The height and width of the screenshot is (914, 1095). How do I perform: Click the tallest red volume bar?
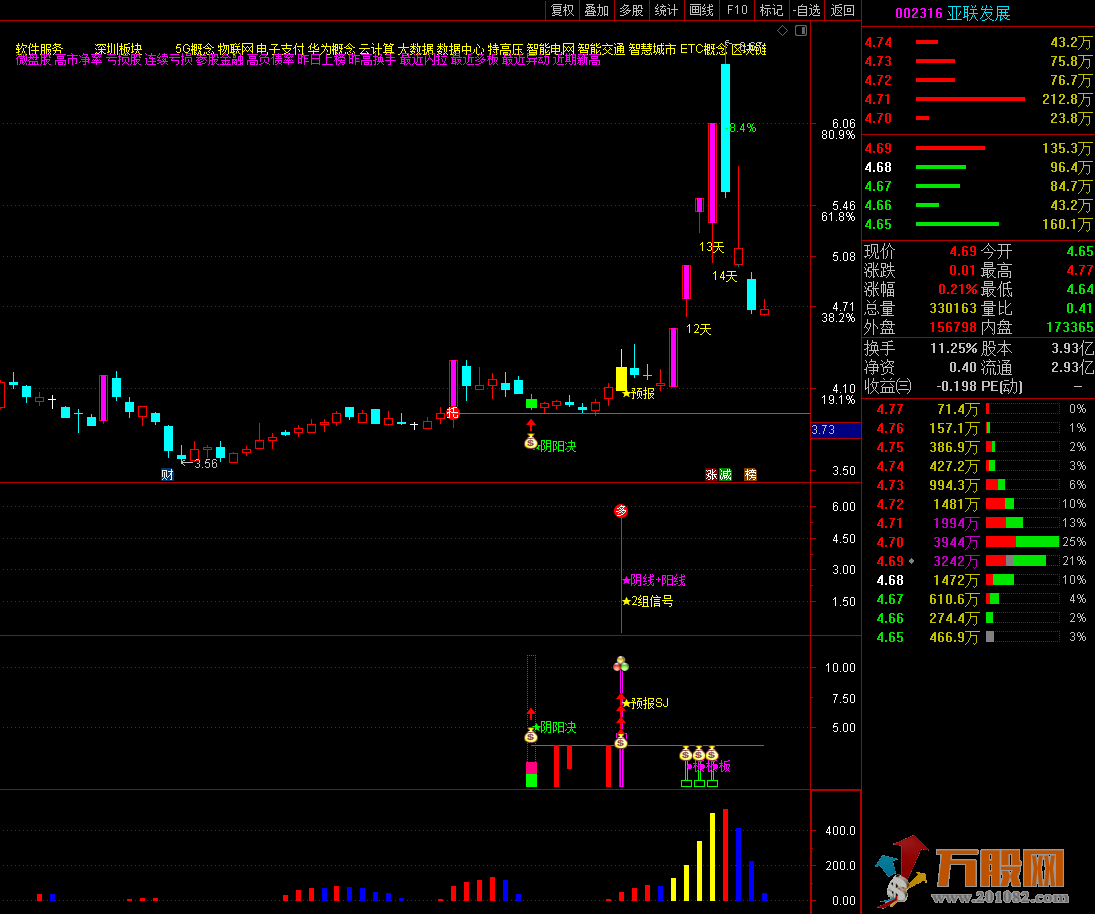[726, 855]
